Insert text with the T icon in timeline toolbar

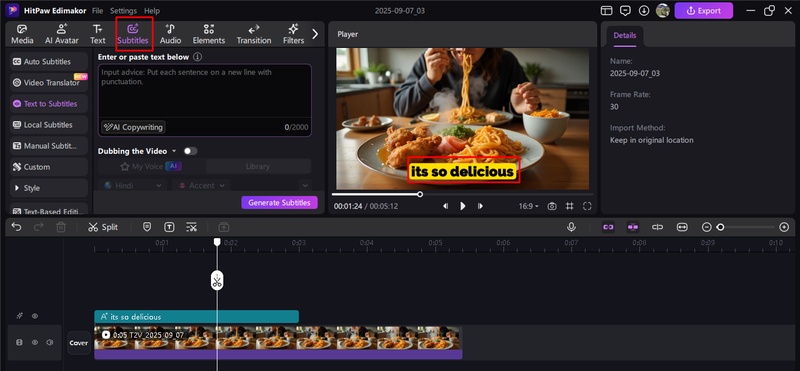tap(169, 227)
